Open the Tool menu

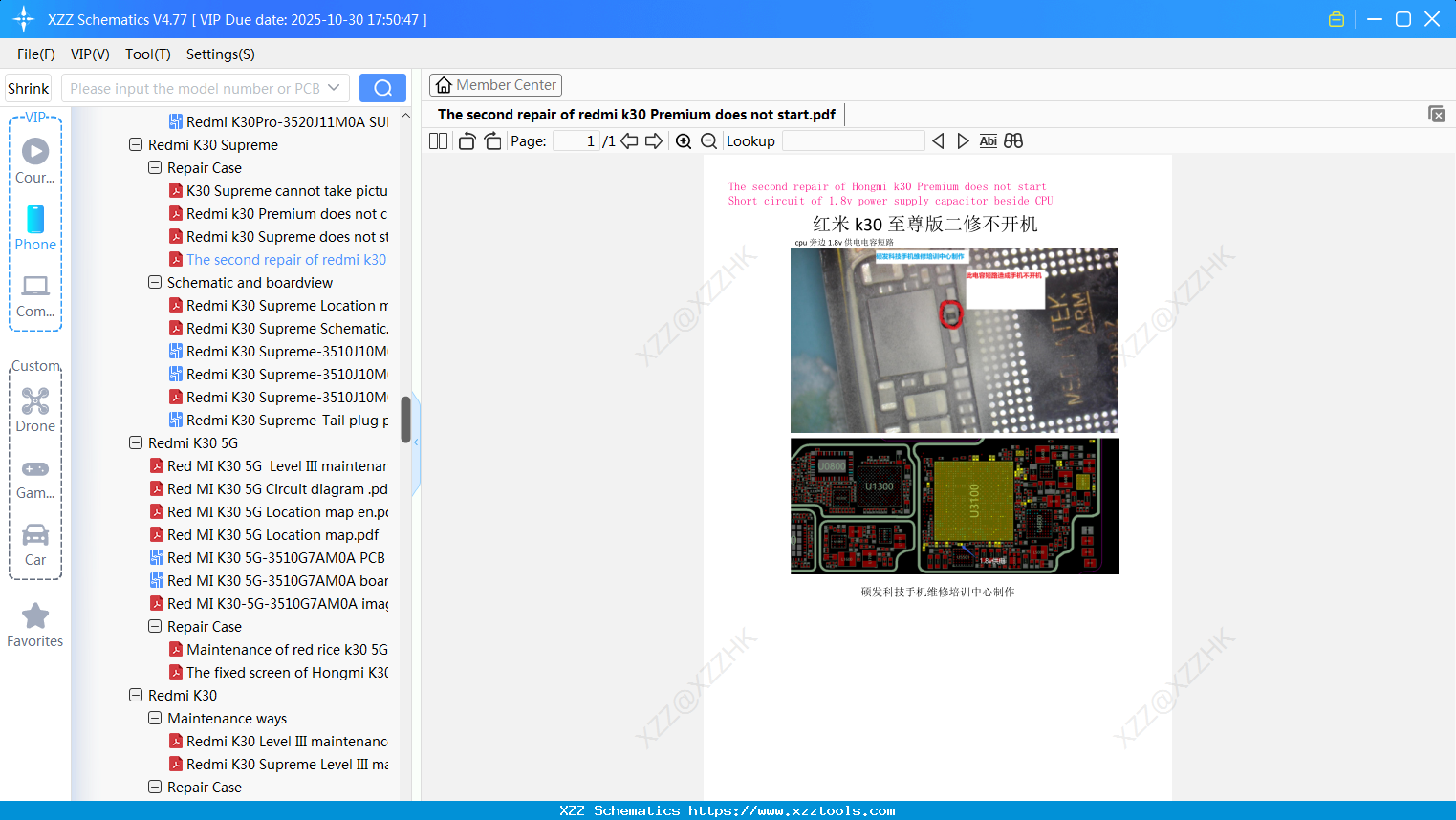coord(147,54)
